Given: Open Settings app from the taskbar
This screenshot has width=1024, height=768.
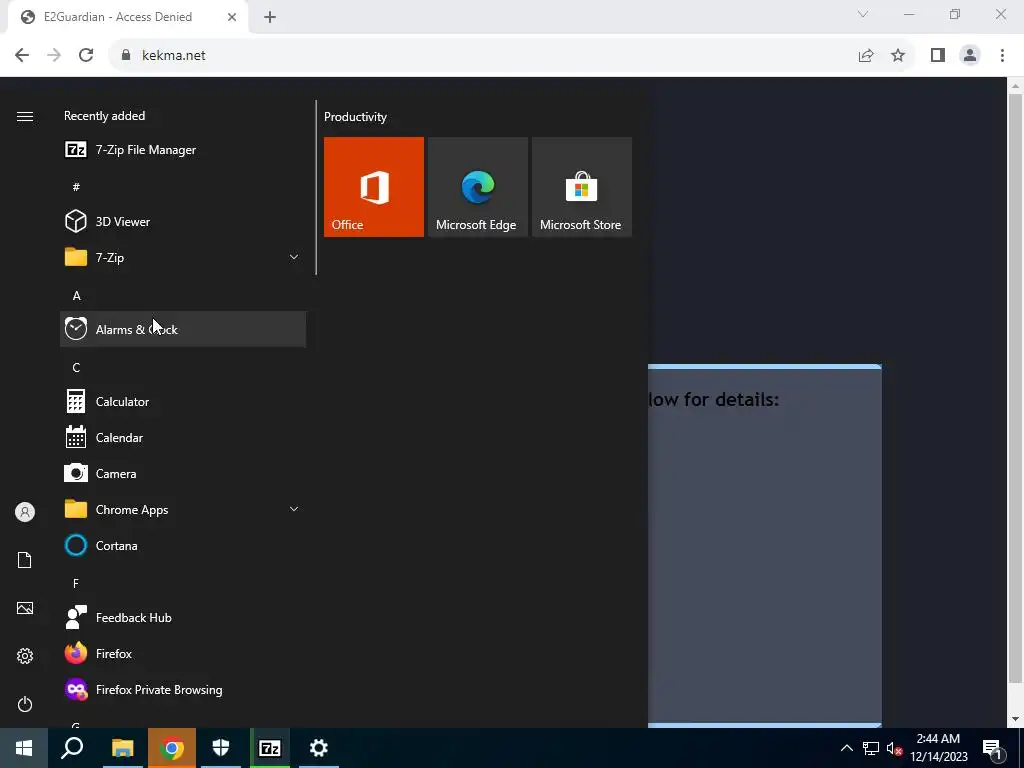Looking at the screenshot, I should tap(319, 748).
